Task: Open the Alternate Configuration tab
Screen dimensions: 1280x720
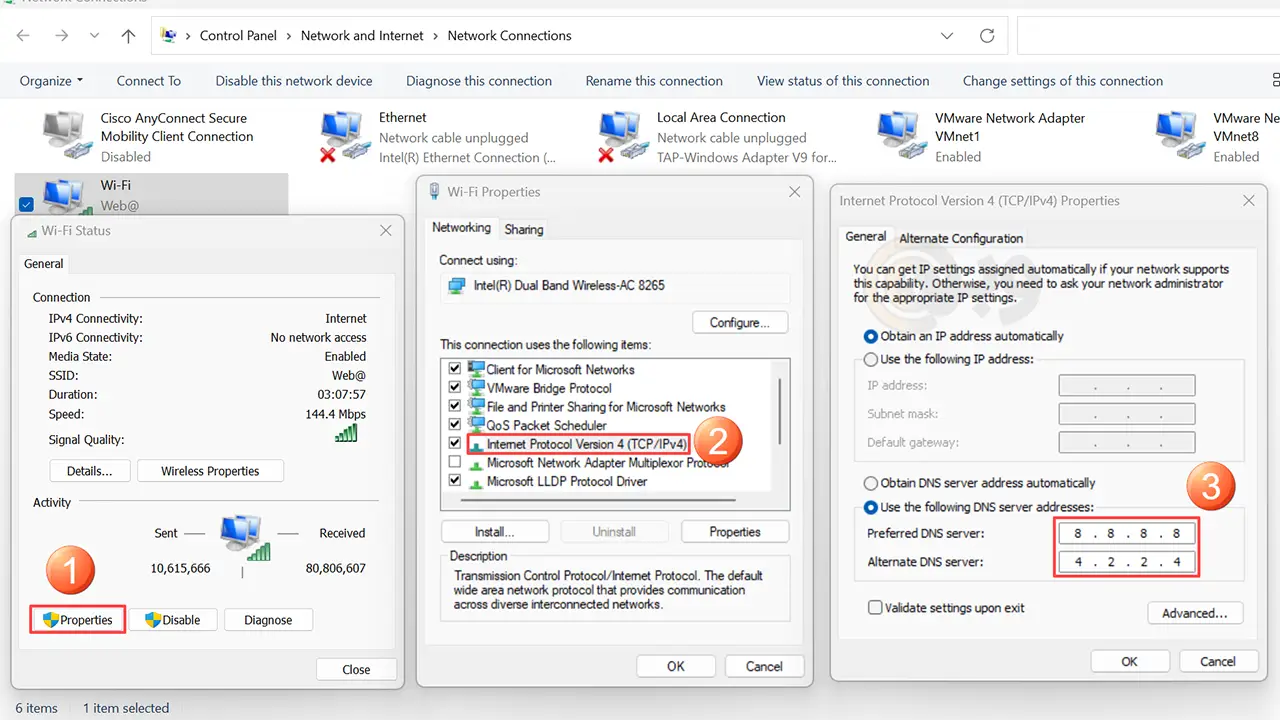Action: pos(960,238)
